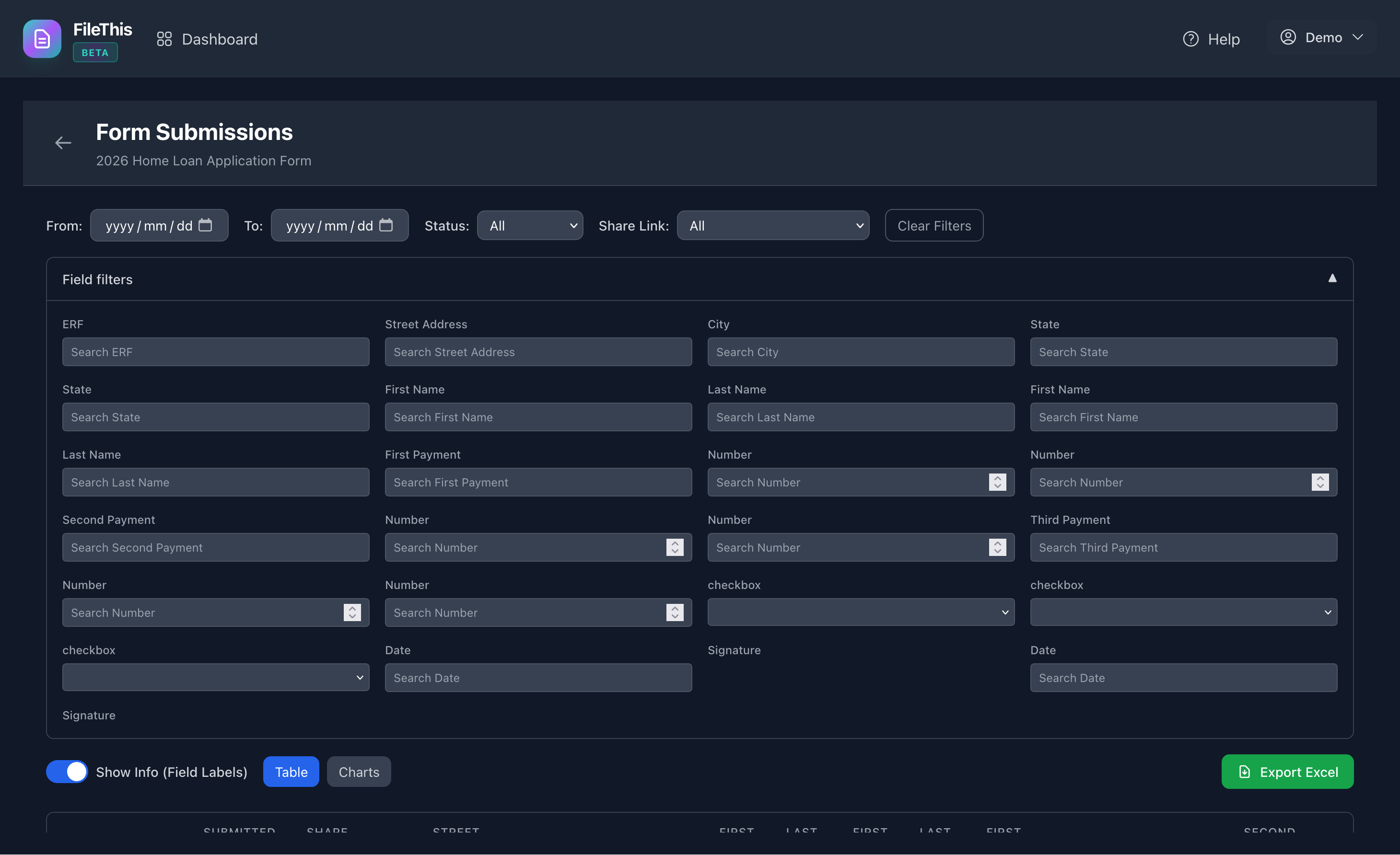
Task: Open the To date calendar picker icon
Action: 387,225
